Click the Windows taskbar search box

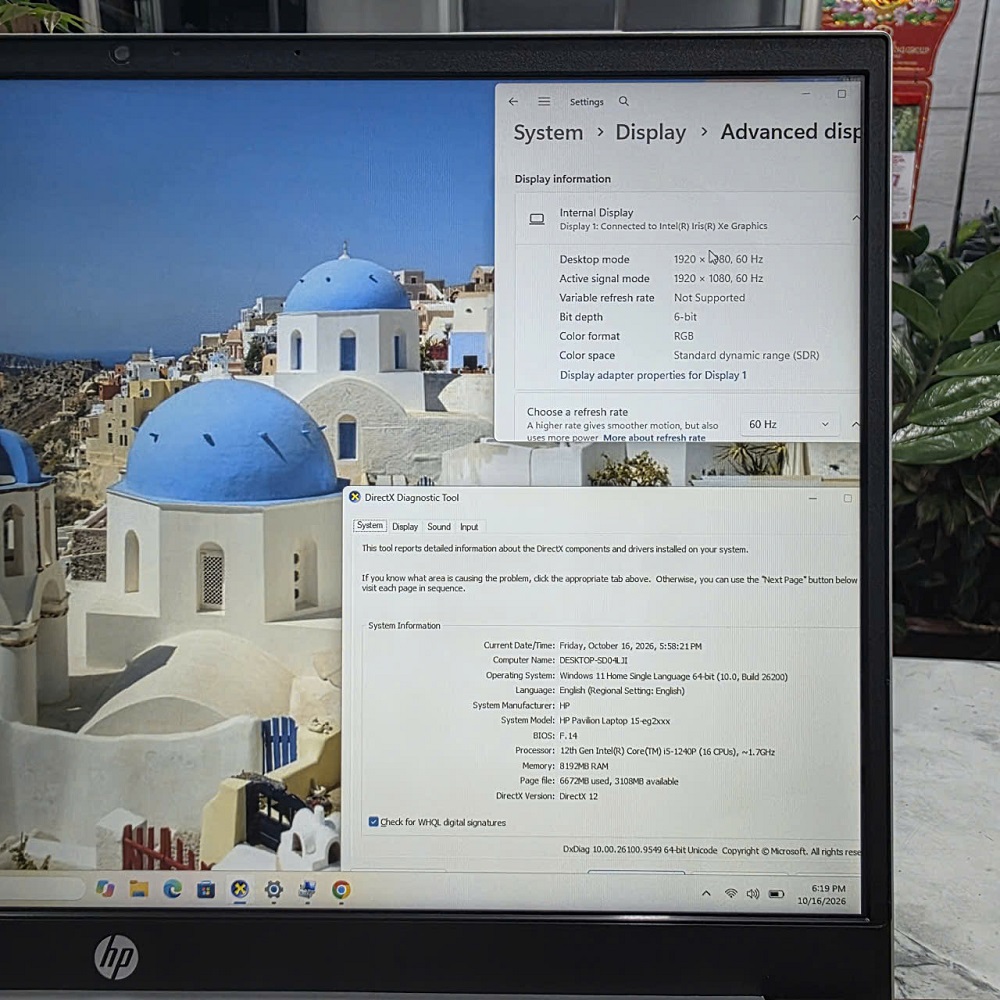(40, 888)
